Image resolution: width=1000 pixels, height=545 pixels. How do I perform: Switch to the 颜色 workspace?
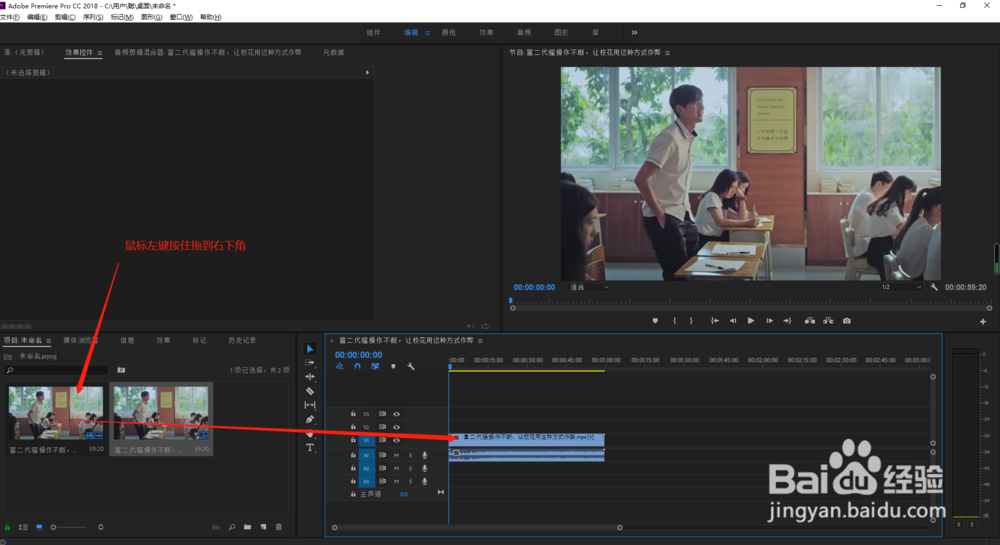tap(449, 33)
